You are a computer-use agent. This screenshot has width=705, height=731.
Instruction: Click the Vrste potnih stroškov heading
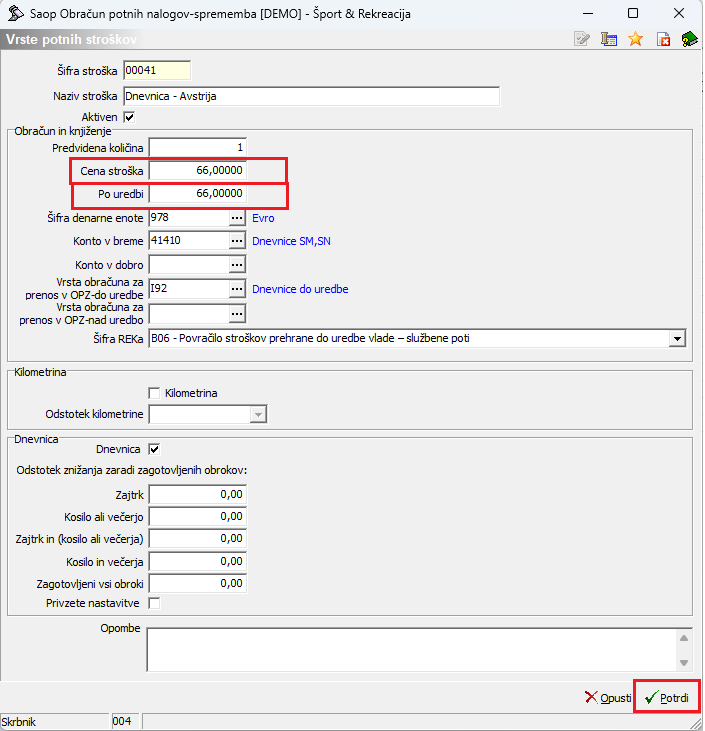(71, 39)
